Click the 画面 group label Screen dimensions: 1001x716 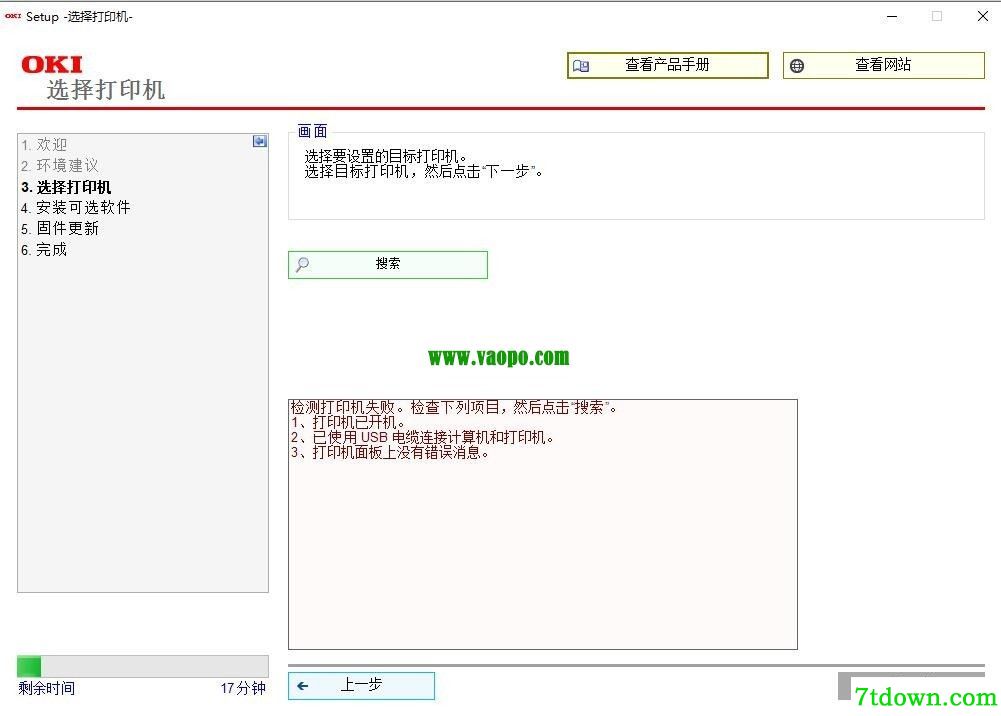[313, 131]
